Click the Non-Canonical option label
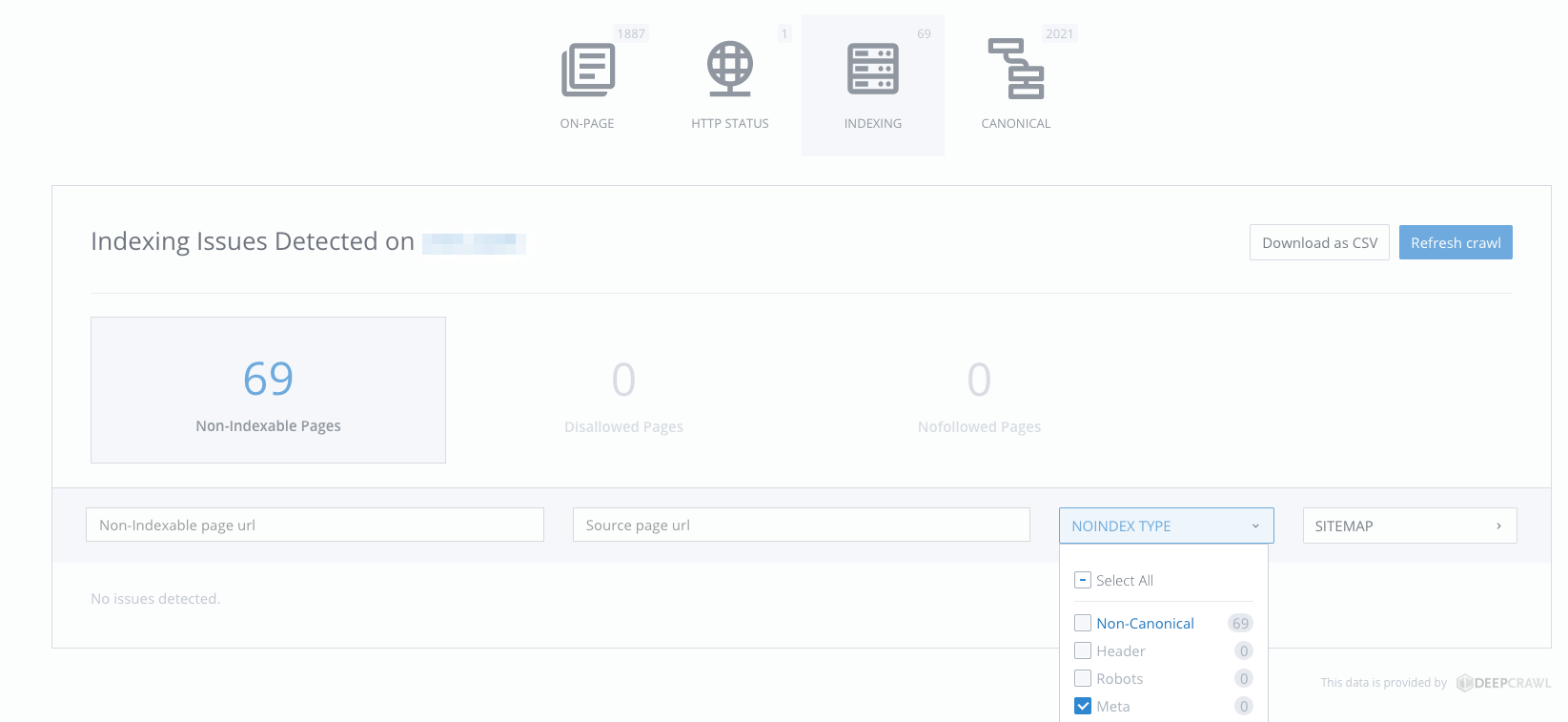The height and width of the screenshot is (722, 1568). click(x=1145, y=623)
